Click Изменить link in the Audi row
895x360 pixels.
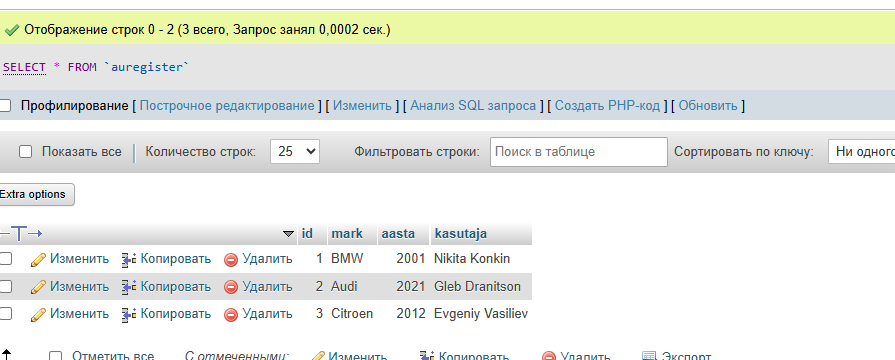pos(79,286)
